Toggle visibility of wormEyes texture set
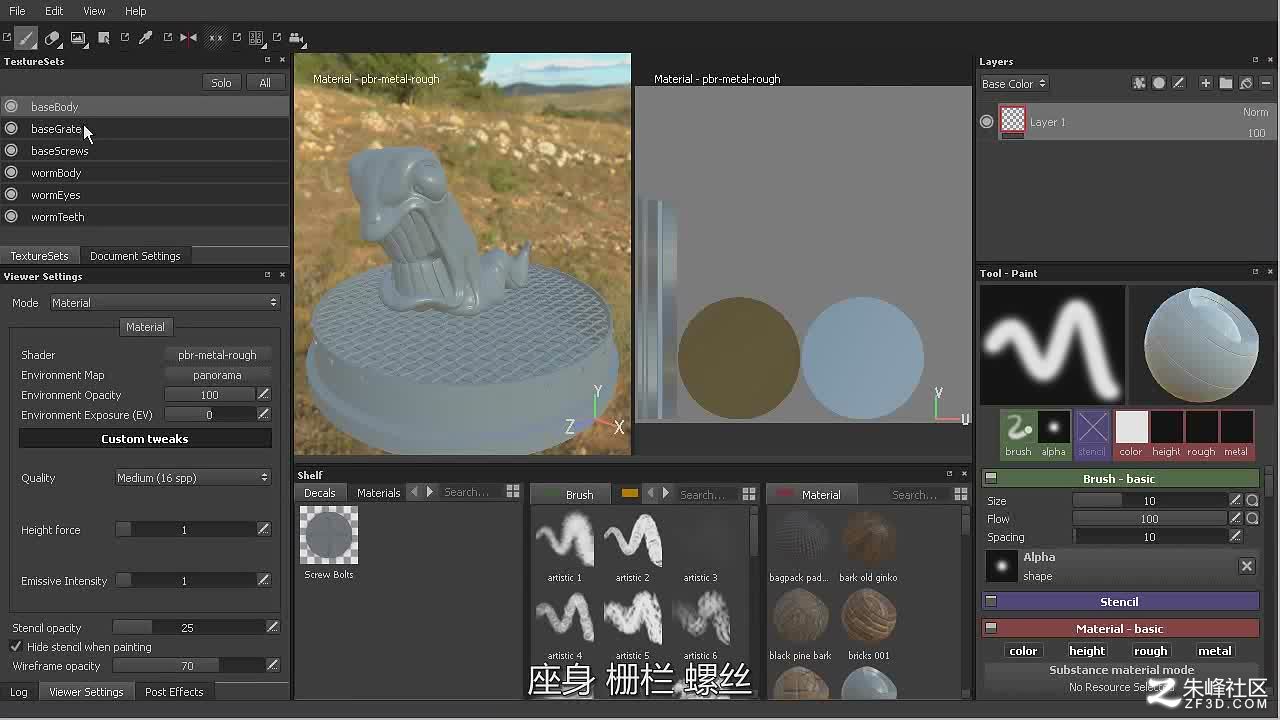1280x720 pixels. coord(11,194)
